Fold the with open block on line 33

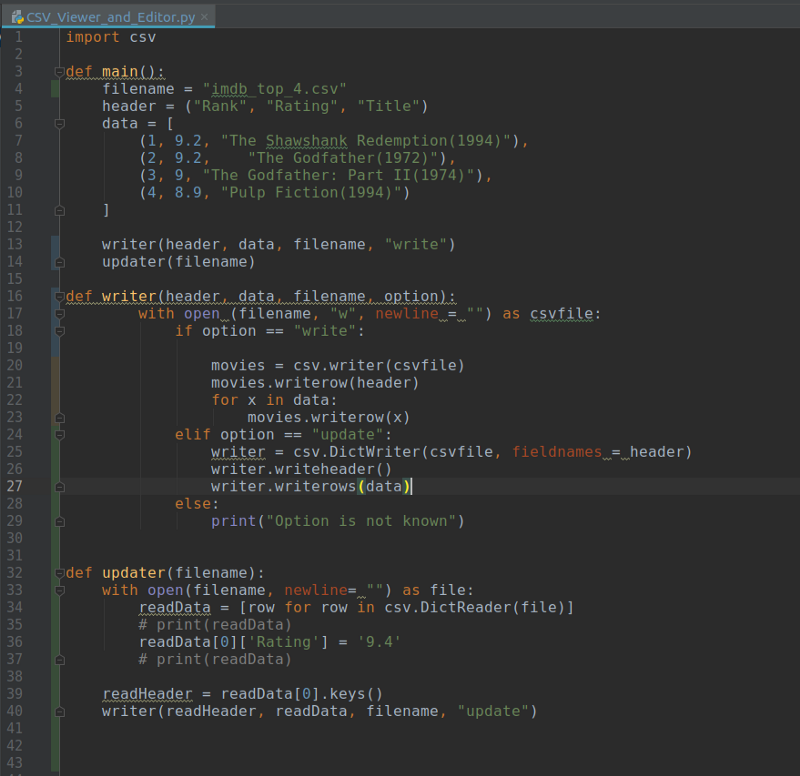click(60, 590)
